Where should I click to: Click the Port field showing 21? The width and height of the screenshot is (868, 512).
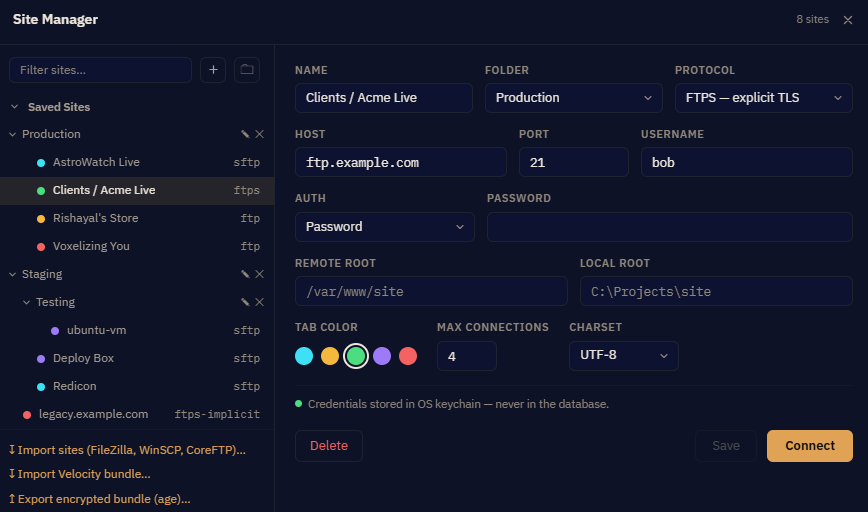[x=574, y=162]
